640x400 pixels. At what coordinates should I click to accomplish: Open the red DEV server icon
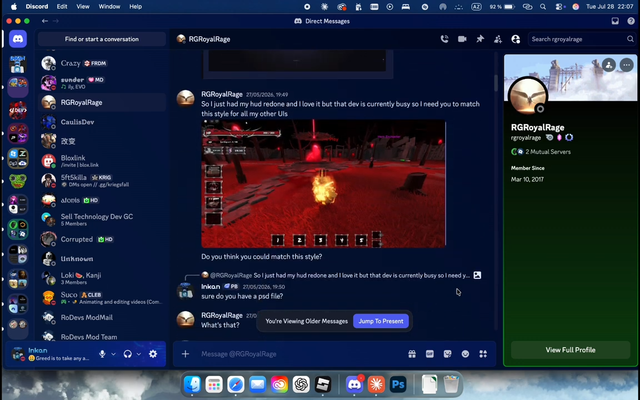18,110
